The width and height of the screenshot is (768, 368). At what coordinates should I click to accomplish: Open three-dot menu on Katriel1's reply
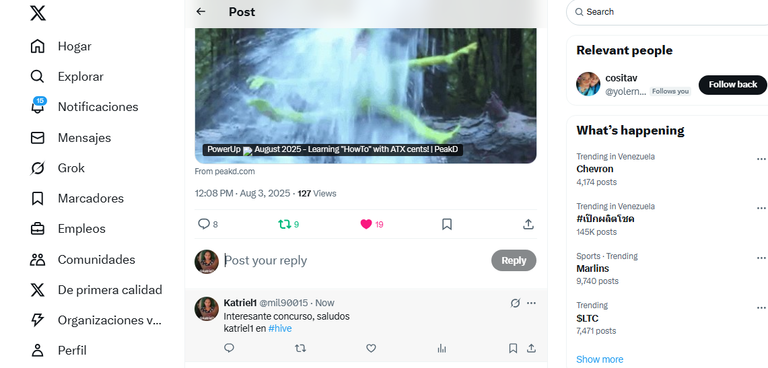531,303
